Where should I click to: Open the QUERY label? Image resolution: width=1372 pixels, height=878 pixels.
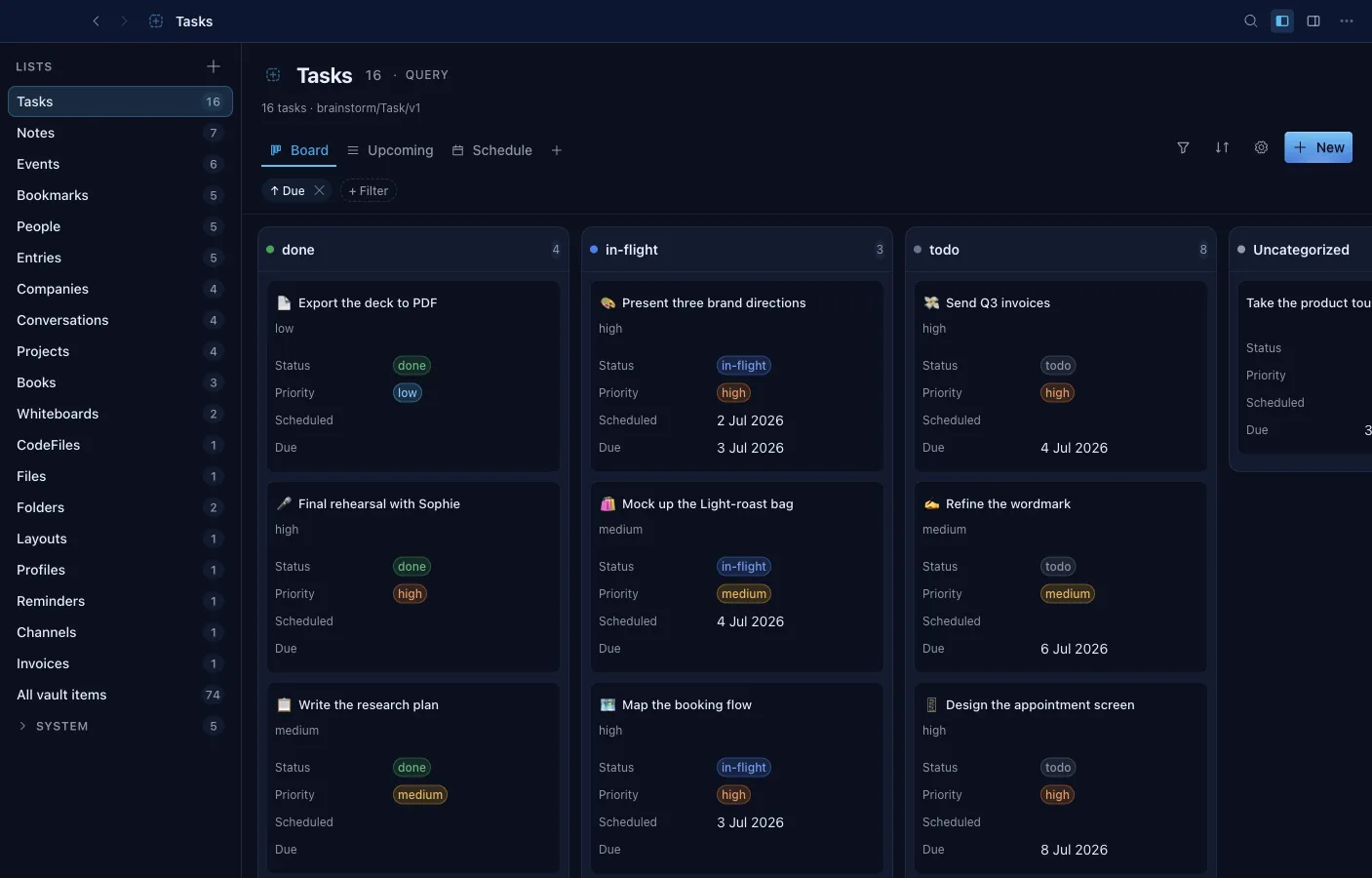pos(427,75)
